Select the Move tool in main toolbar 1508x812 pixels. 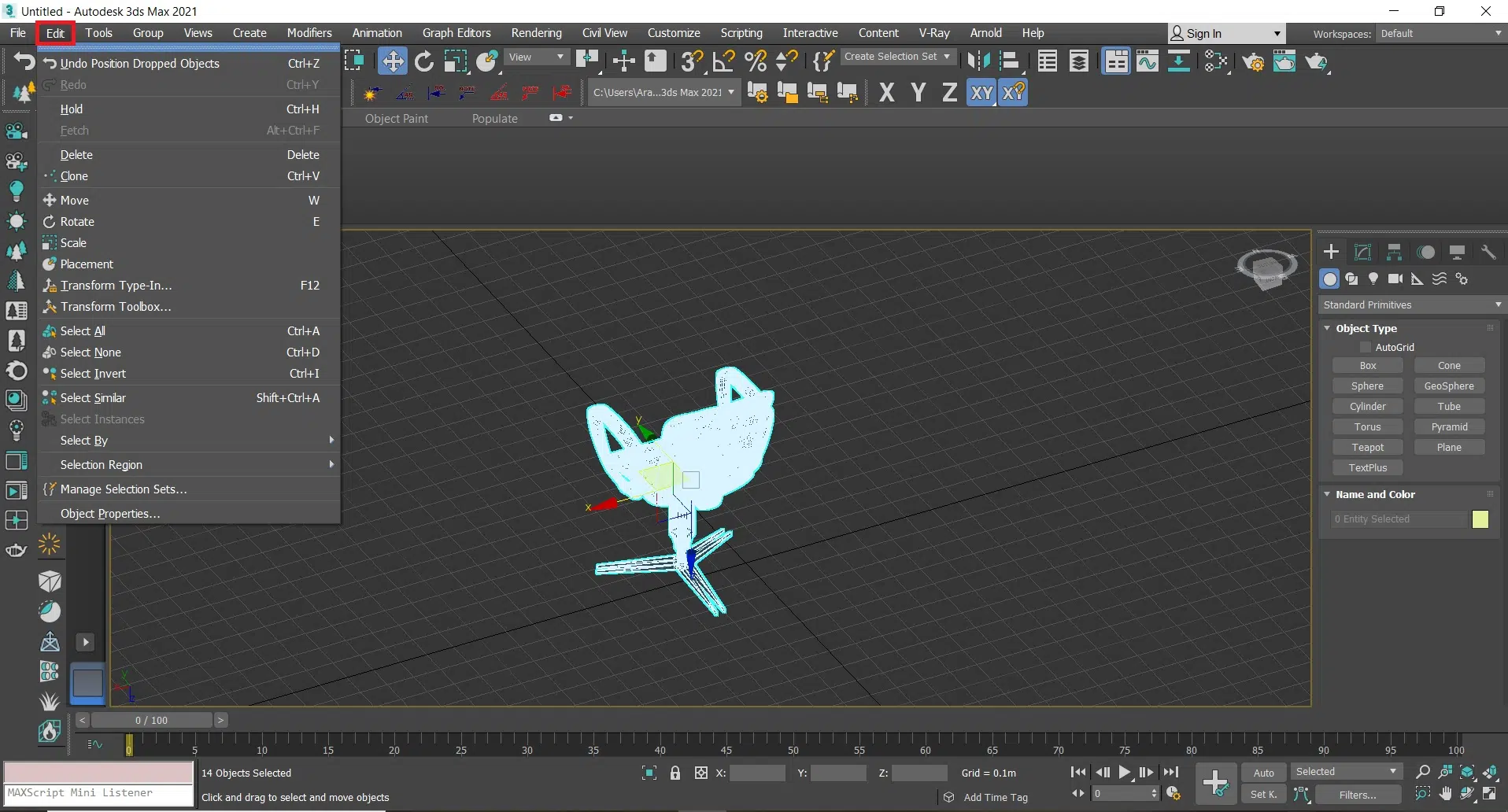click(392, 61)
